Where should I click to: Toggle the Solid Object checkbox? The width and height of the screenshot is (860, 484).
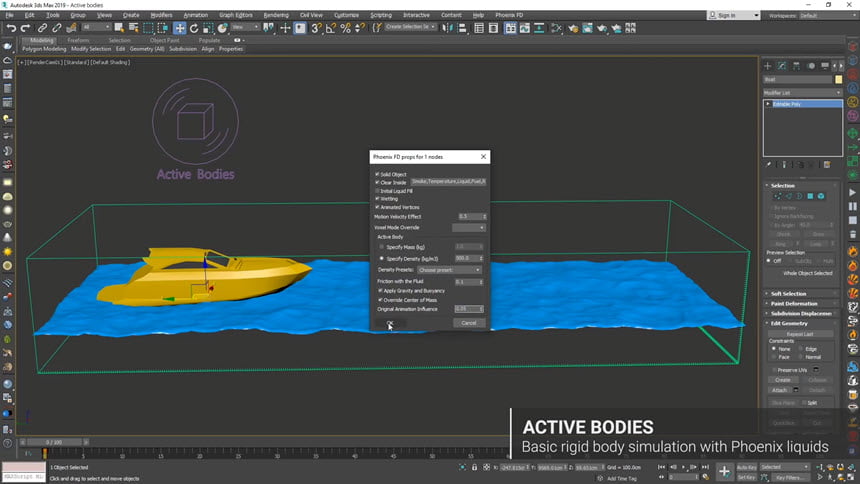tap(377, 174)
